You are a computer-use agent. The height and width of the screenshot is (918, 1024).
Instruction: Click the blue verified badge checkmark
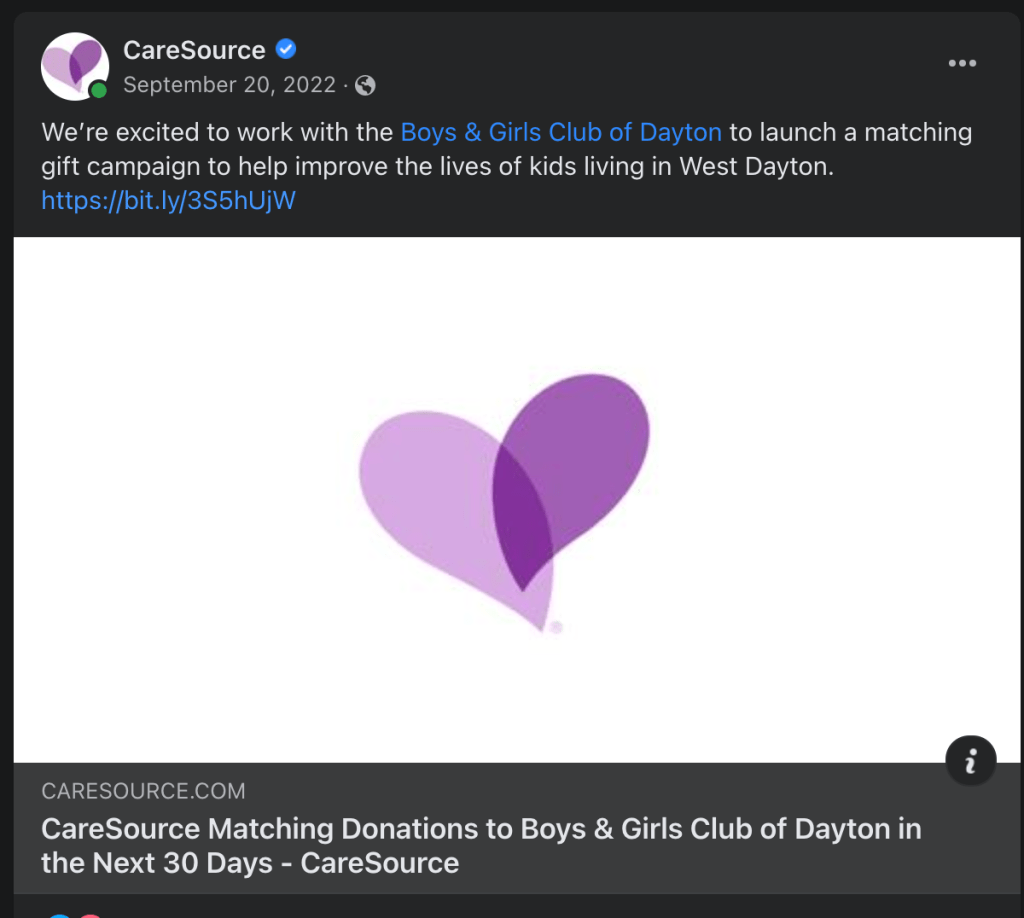pyautogui.click(x=286, y=49)
